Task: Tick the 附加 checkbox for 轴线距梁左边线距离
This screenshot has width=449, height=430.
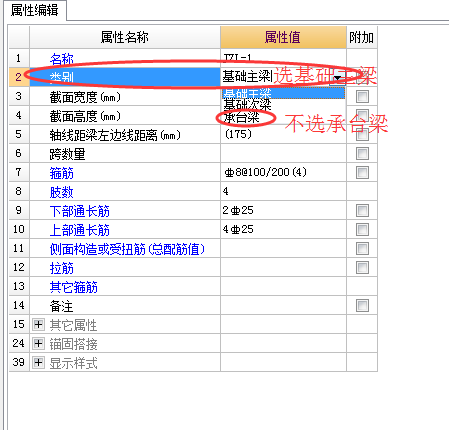Action: (x=362, y=135)
